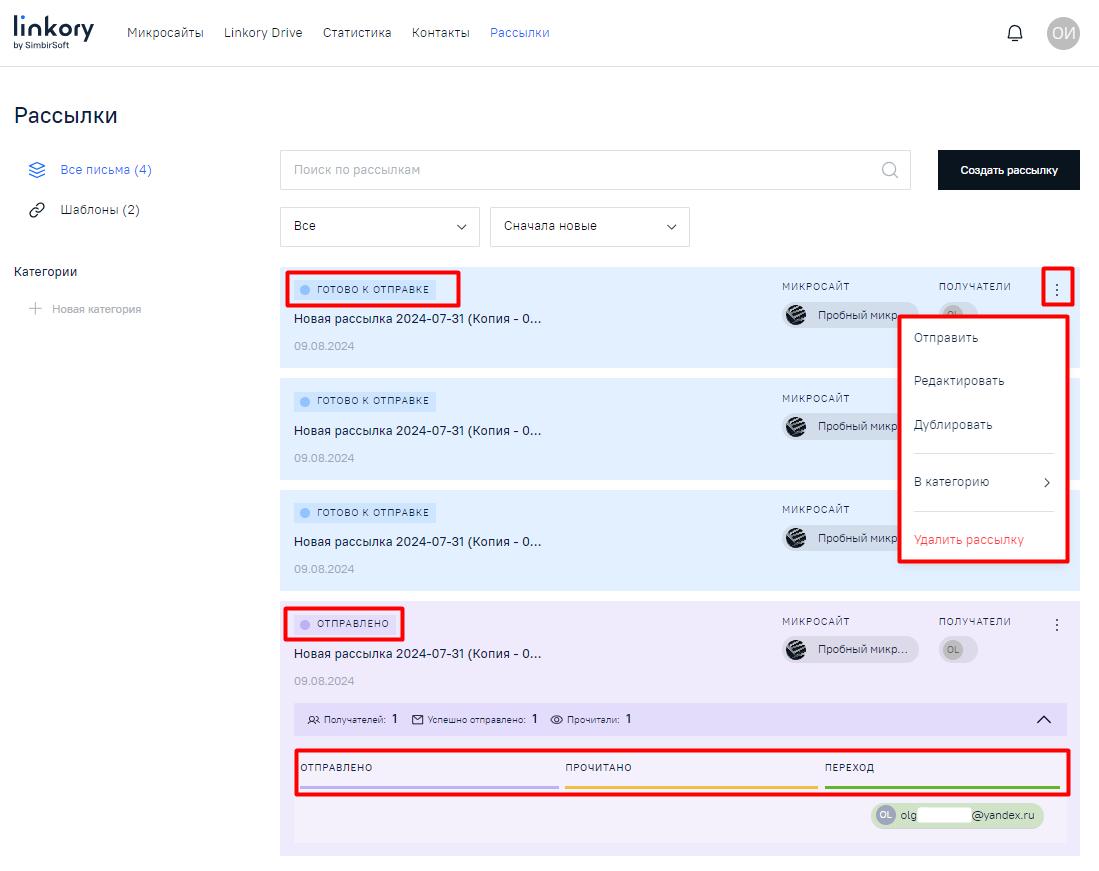Open the Все status filter dropdown

pyautogui.click(x=380, y=227)
